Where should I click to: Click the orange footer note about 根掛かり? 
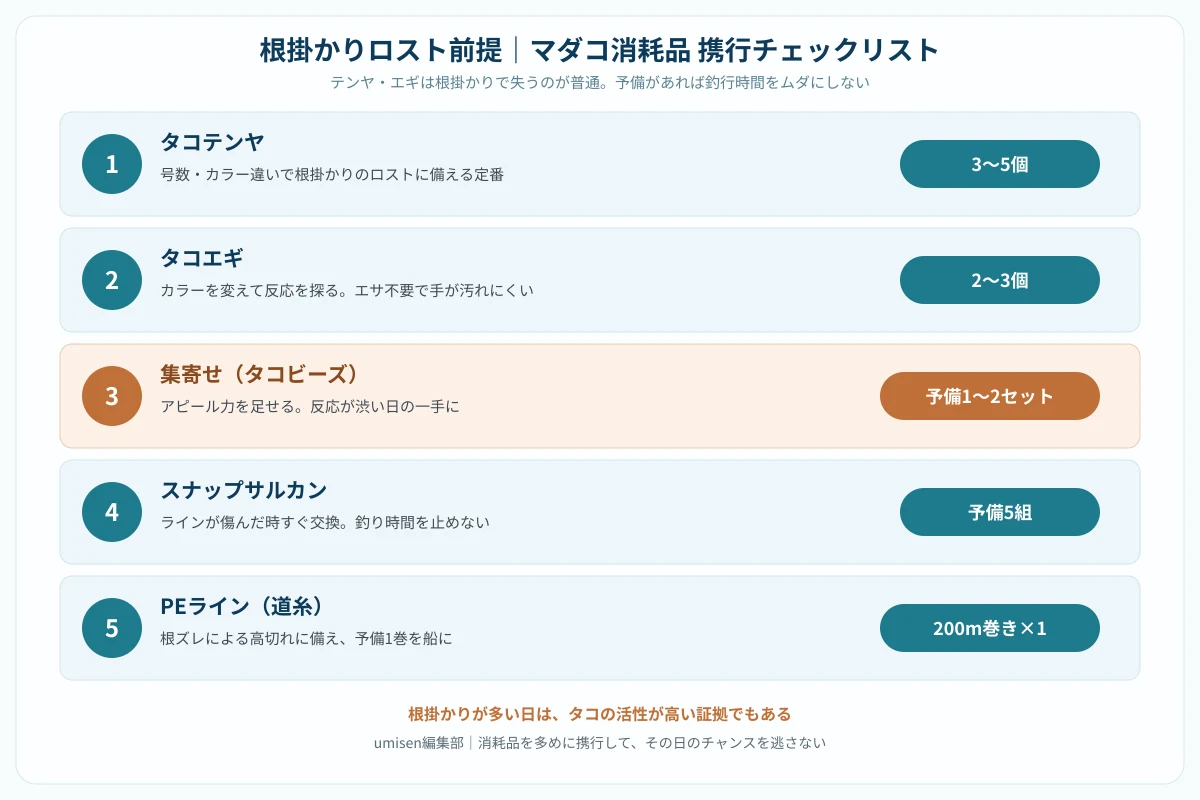point(600,714)
